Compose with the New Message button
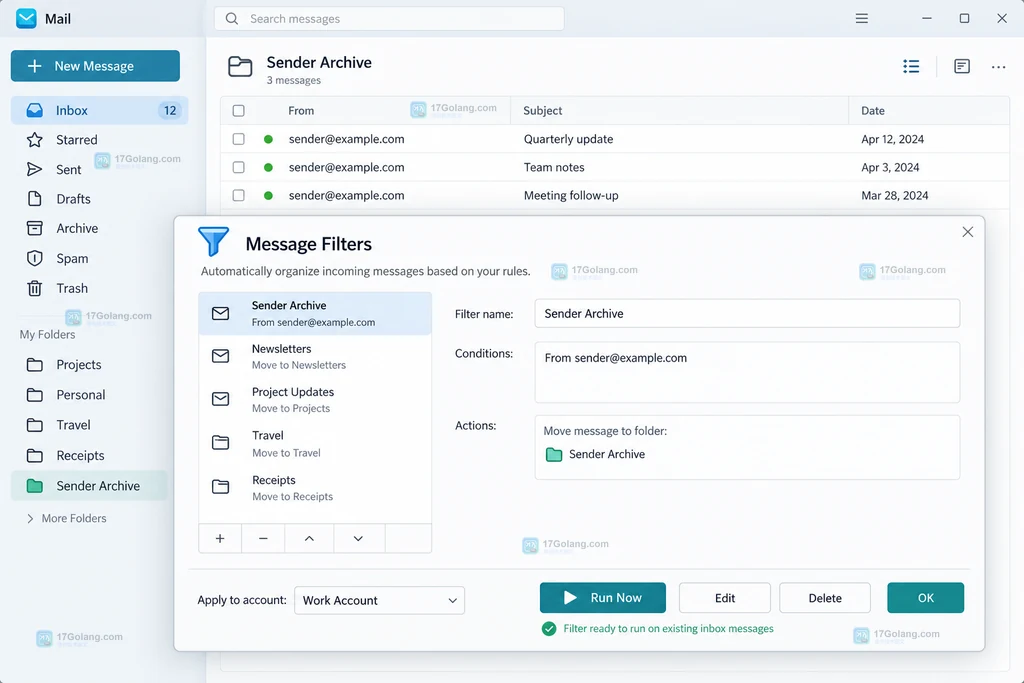Viewport: 1024px width, 683px height. (x=95, y=66)
